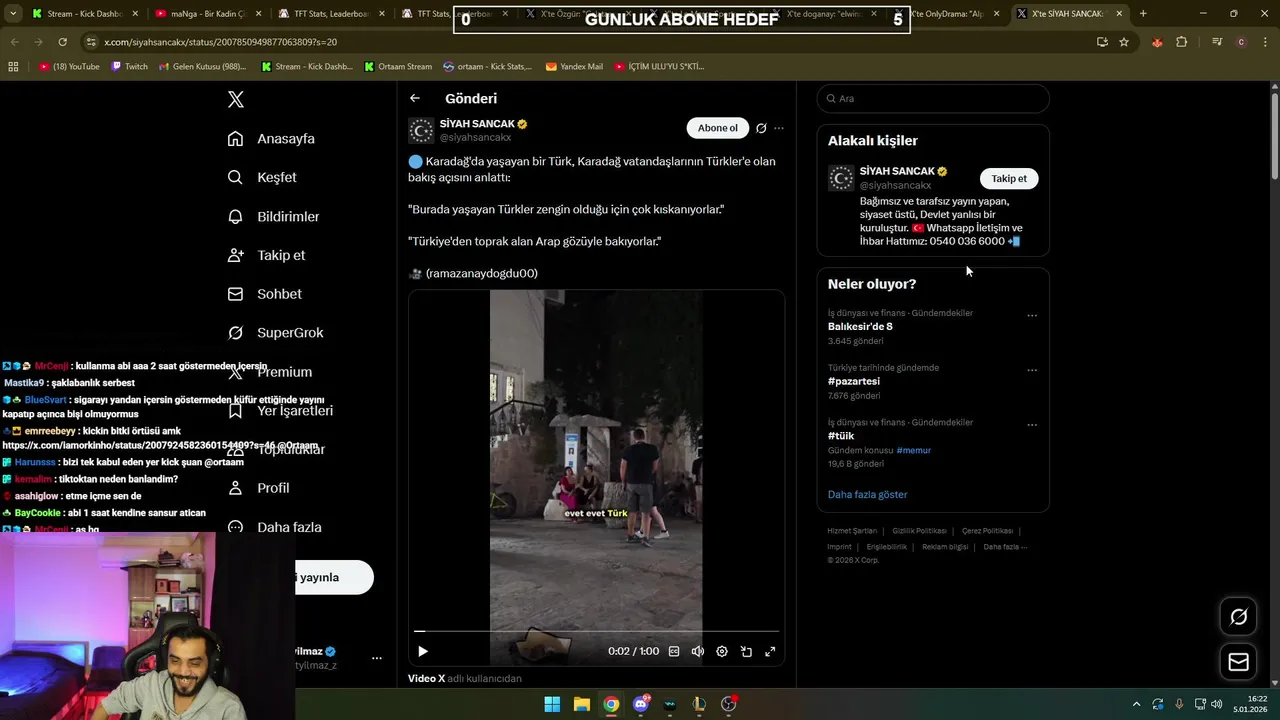Open the tab search dropdown arrow
This screenshot has width=1280, height=720.
click(13, 14)
